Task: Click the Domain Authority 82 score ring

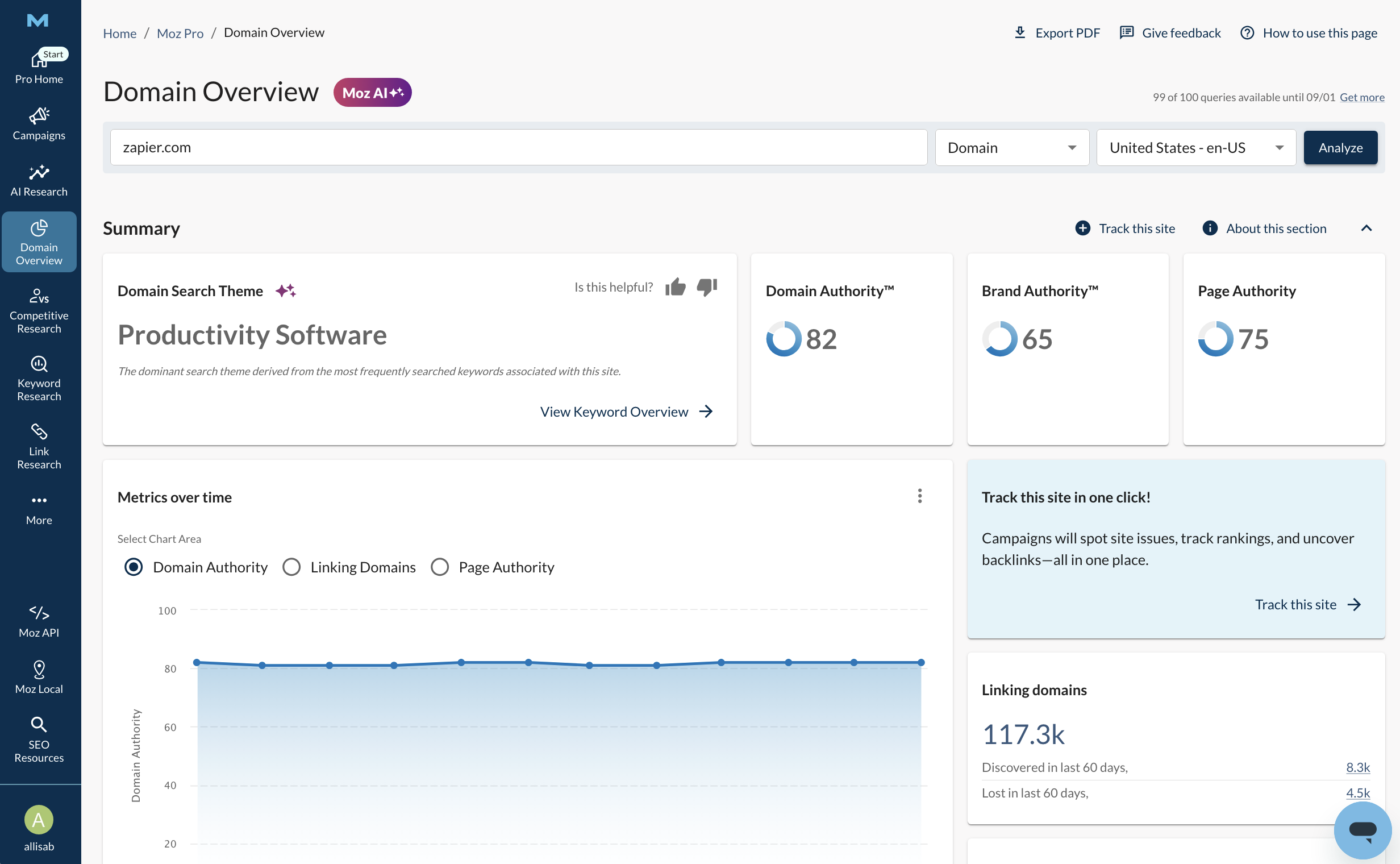Action: click(784, 339)
